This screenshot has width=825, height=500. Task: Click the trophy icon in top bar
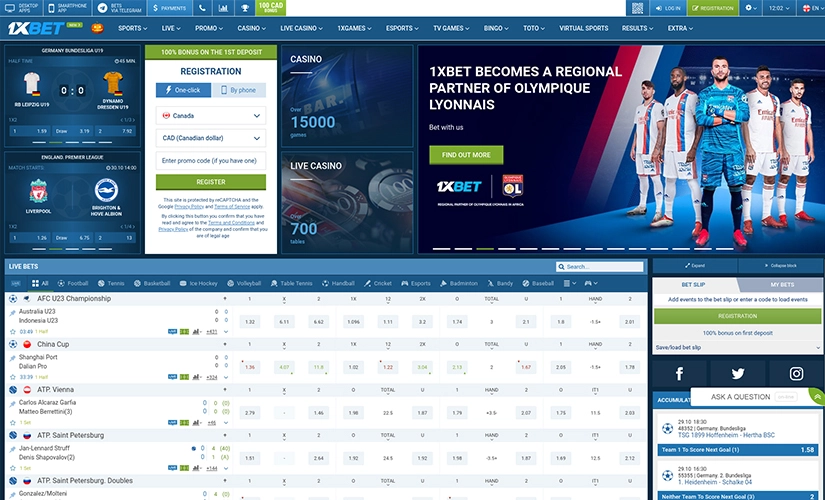245,8
